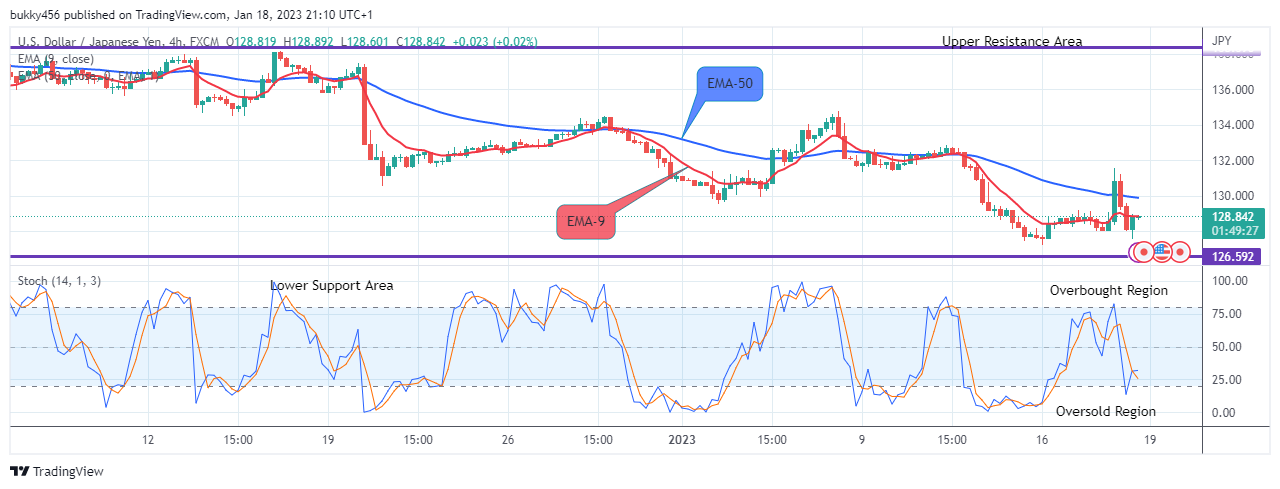Click the Lower Support Area annotation text
Screen dimensions: 1280x489
click(332, 285)
